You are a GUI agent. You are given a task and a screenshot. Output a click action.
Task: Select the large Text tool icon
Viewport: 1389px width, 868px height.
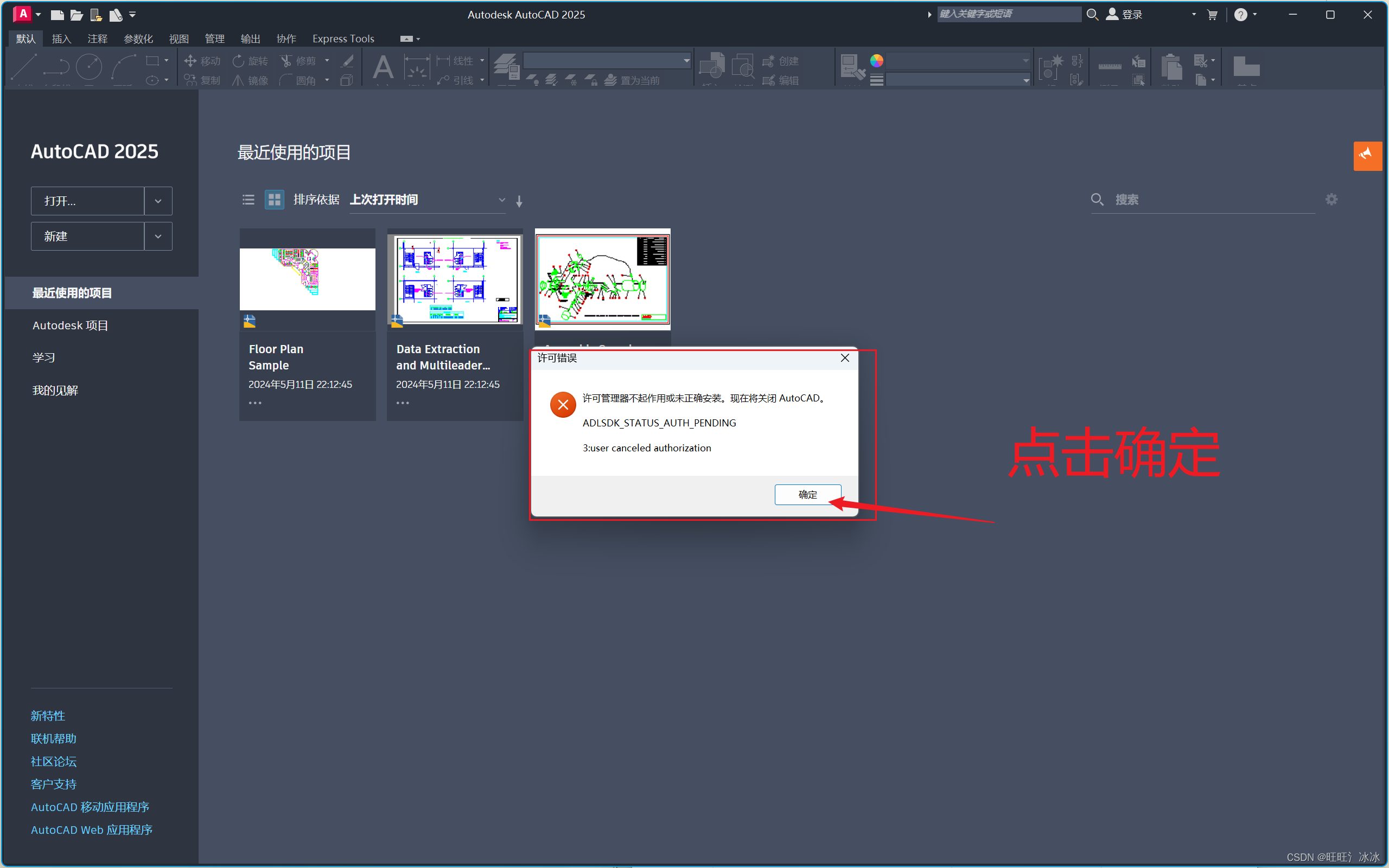(383, 67)
